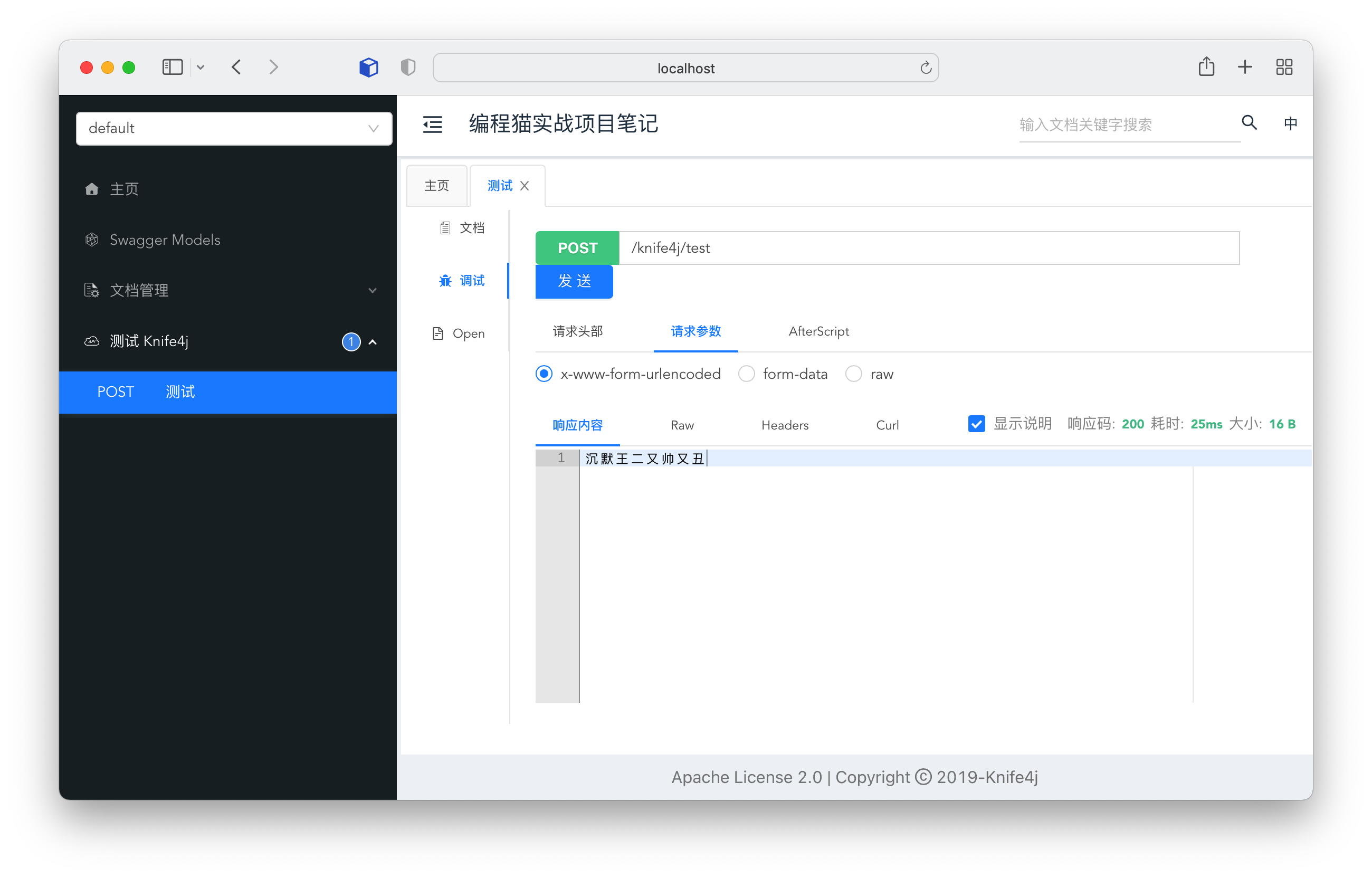The image size is (1372, 878).
Task: Click the language switch 中 icon
Action: pos(1290,123)
